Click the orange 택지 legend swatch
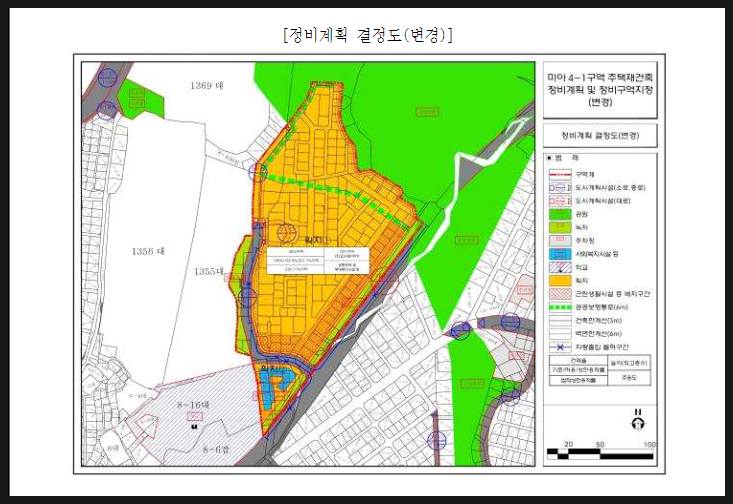Image resolution: width=733 pixels, height=504 pixels. [560, 281]
